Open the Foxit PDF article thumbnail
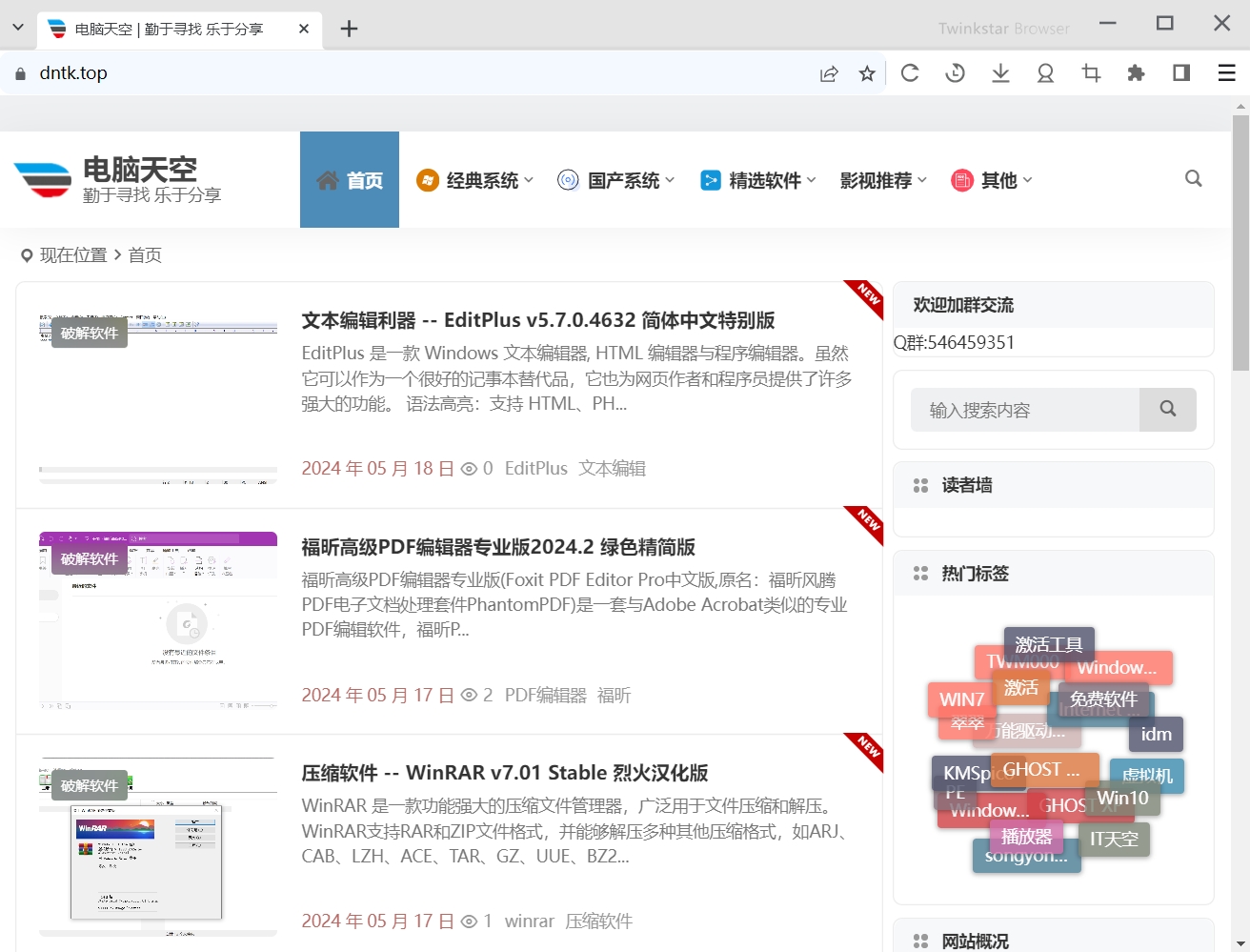This screenshot has width=1250, height=952. click(158, 620)
